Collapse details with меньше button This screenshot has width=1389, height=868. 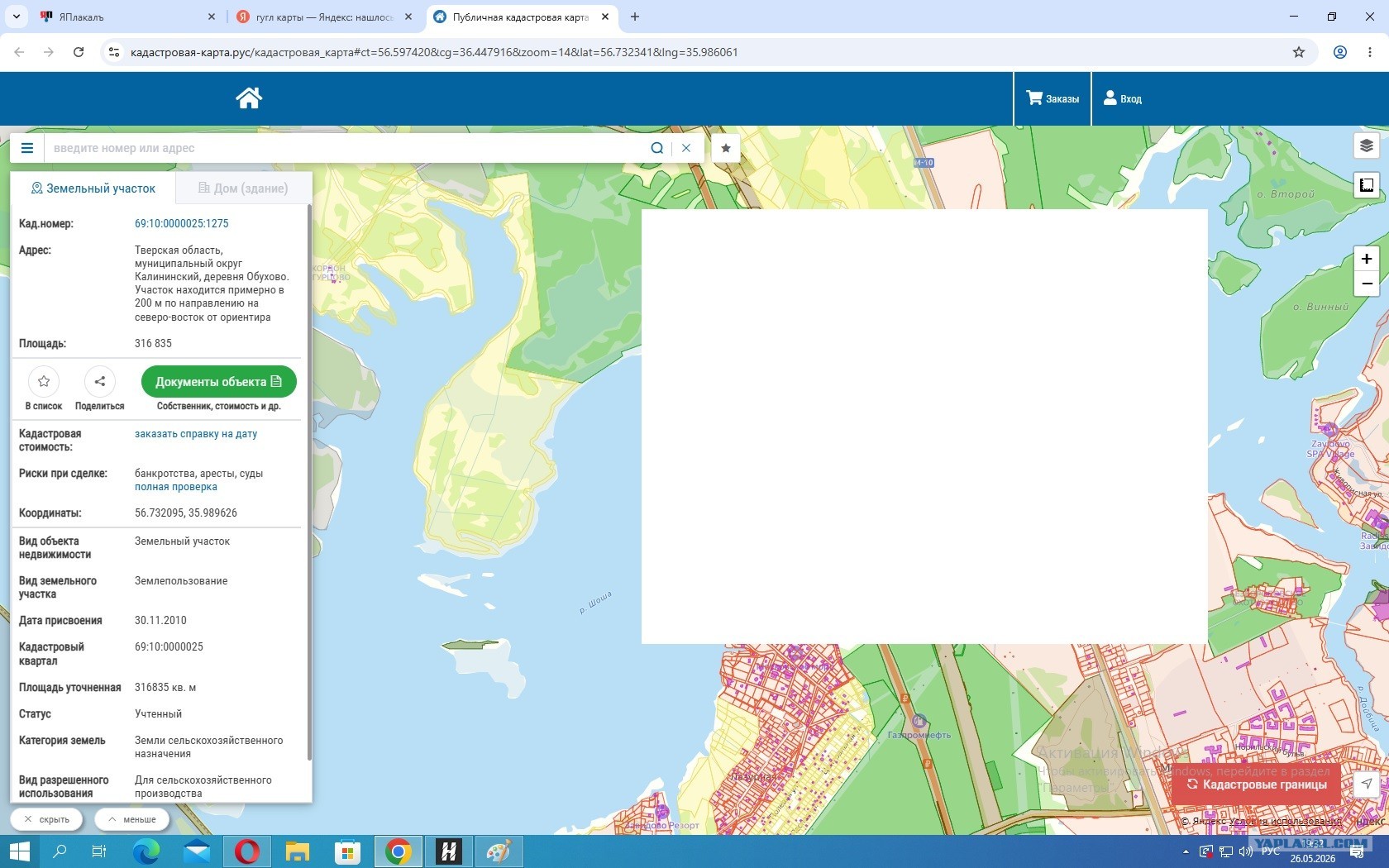(x=132, y=819)
